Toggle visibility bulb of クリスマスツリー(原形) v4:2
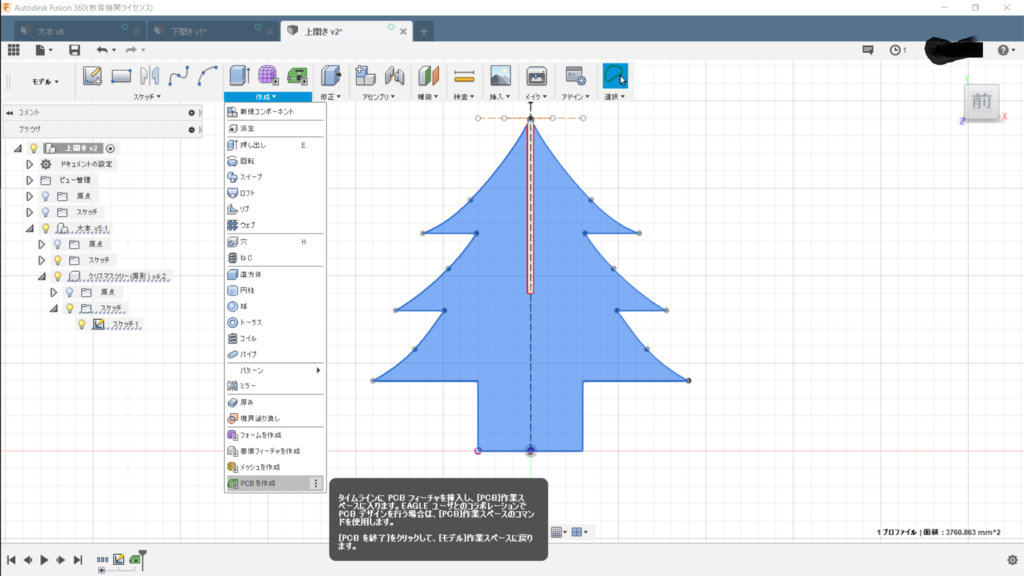The height and width of the screenshot is (576, 1024). [57, 276]
